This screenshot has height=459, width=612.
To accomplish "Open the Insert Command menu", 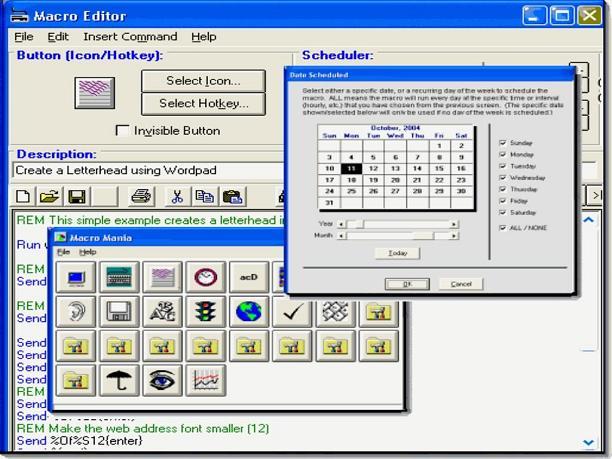I will tap(130, 37).
